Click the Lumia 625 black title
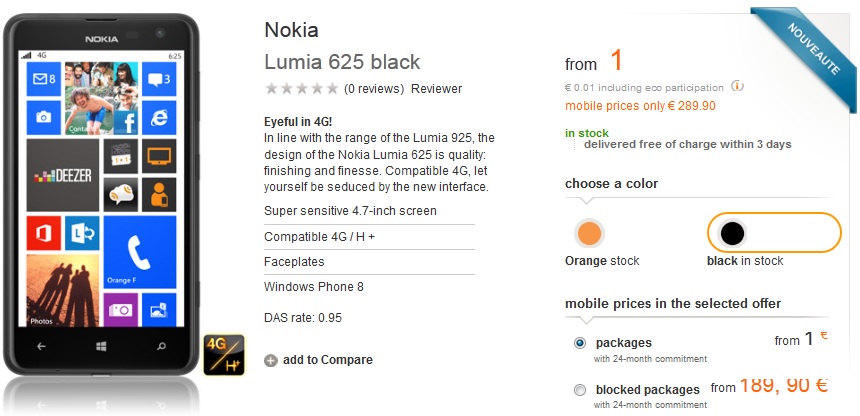The image size is (860, 416). (342, 62)
